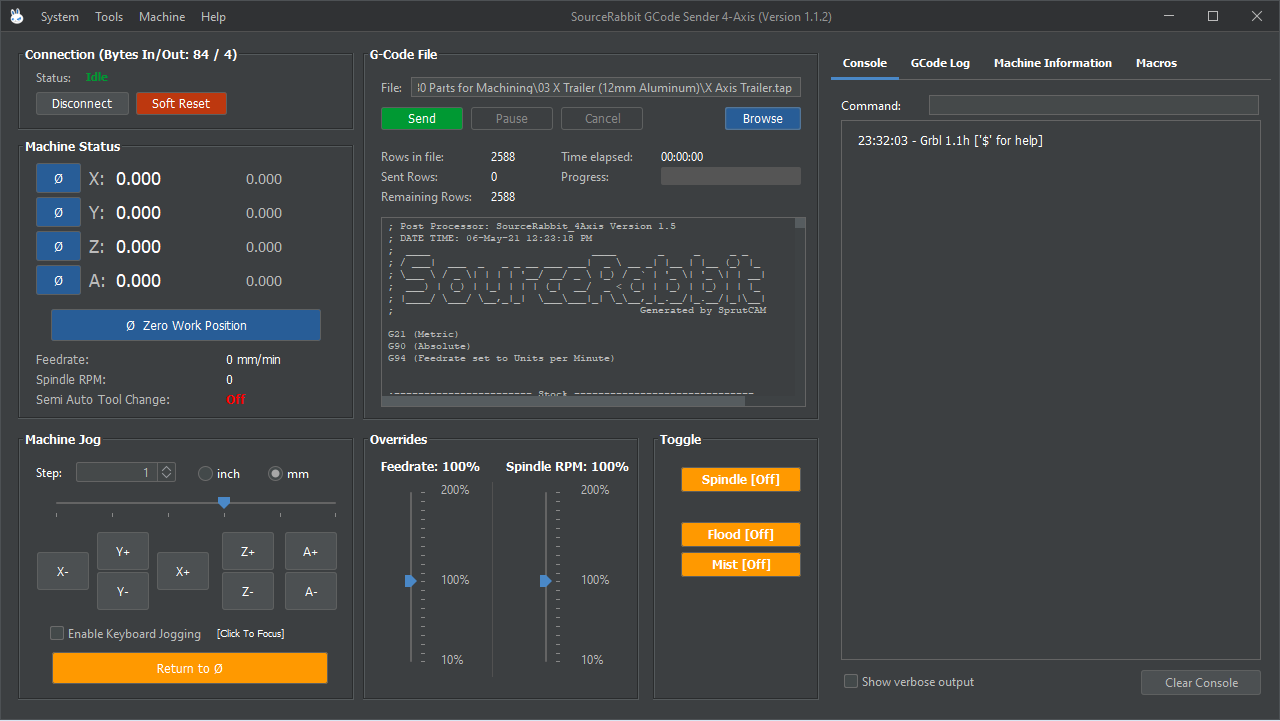Open the Machine Information tab

point(1053,63)
